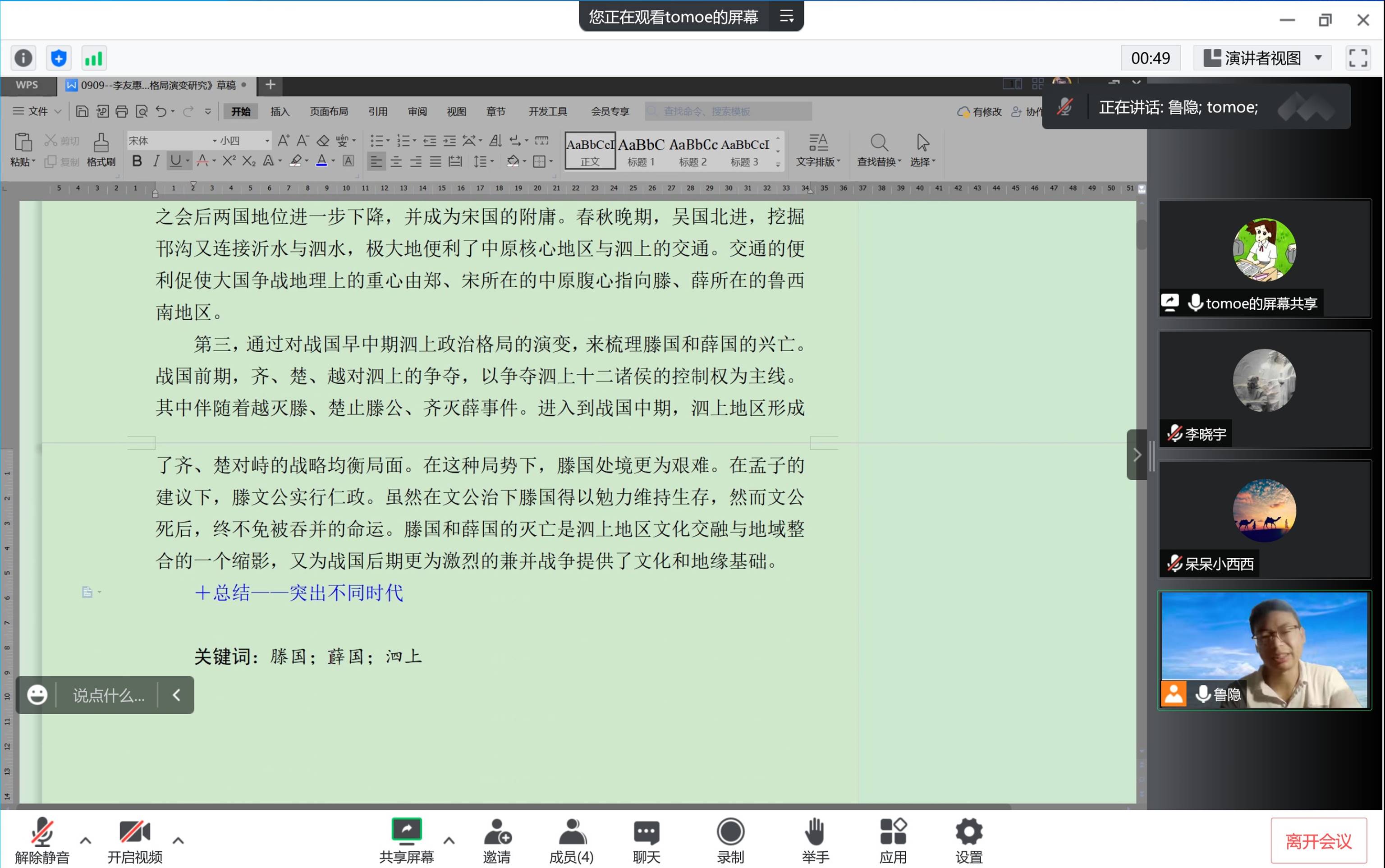Image resolution: width=1385 pixels, height=868 pixels.
Task: Collapse the participant video side panel
Action: [x=1137, y=455]
